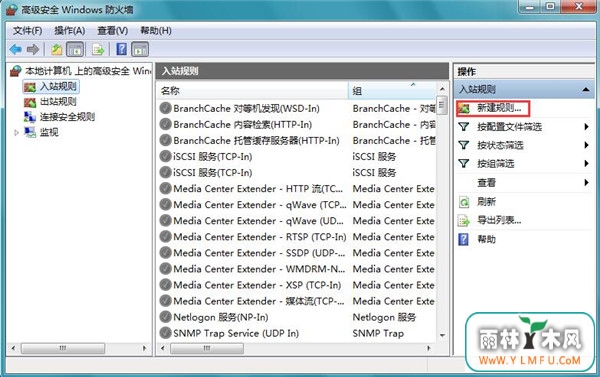
Task: Click the refresh icon beside 刷新
Action: [464, 202]
